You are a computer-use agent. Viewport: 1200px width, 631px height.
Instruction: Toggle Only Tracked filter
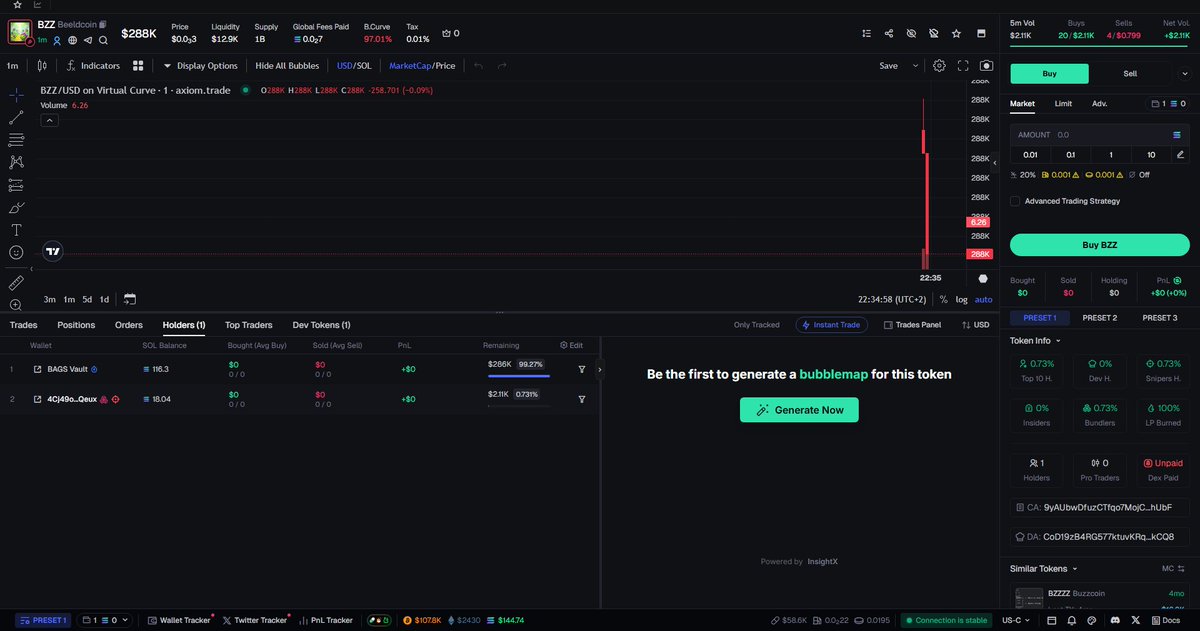coord(756,325)
